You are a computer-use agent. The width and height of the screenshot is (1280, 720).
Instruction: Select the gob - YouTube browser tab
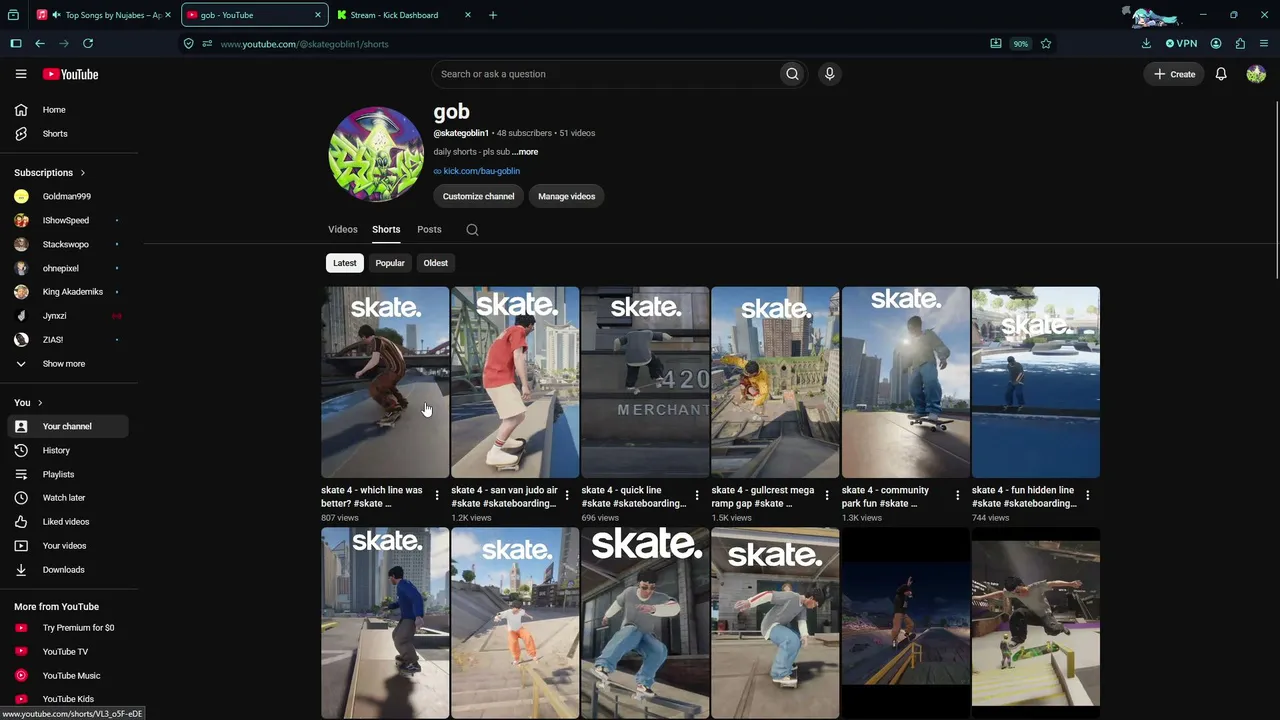click(254, 15)
